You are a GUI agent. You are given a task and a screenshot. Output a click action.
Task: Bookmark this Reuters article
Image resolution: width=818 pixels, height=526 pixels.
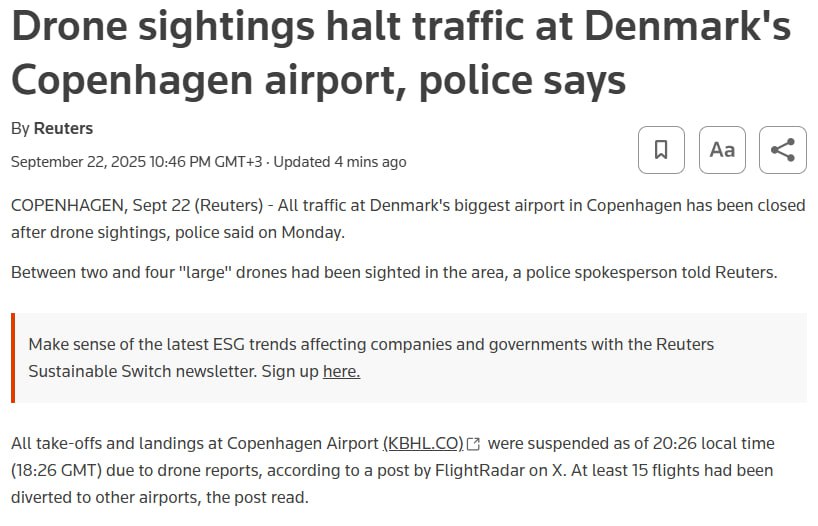(661, 150)
